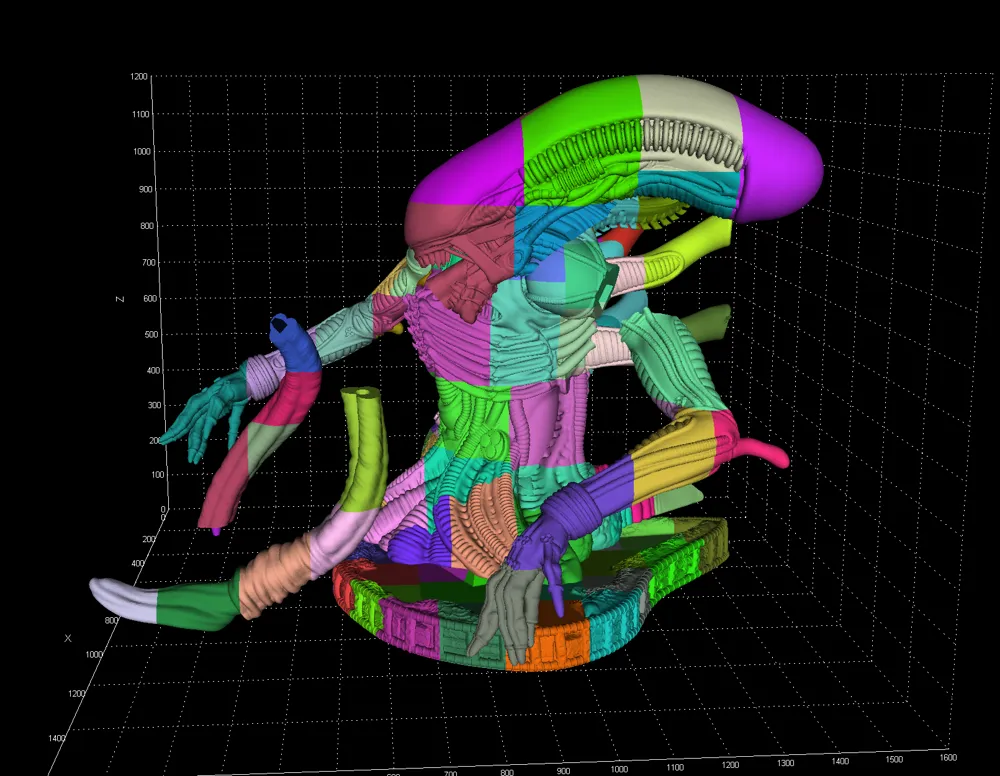This screenshot has height=776, width=1000.
Task: Click the 1200 tick on the X axis
Action: pos(77,694)
